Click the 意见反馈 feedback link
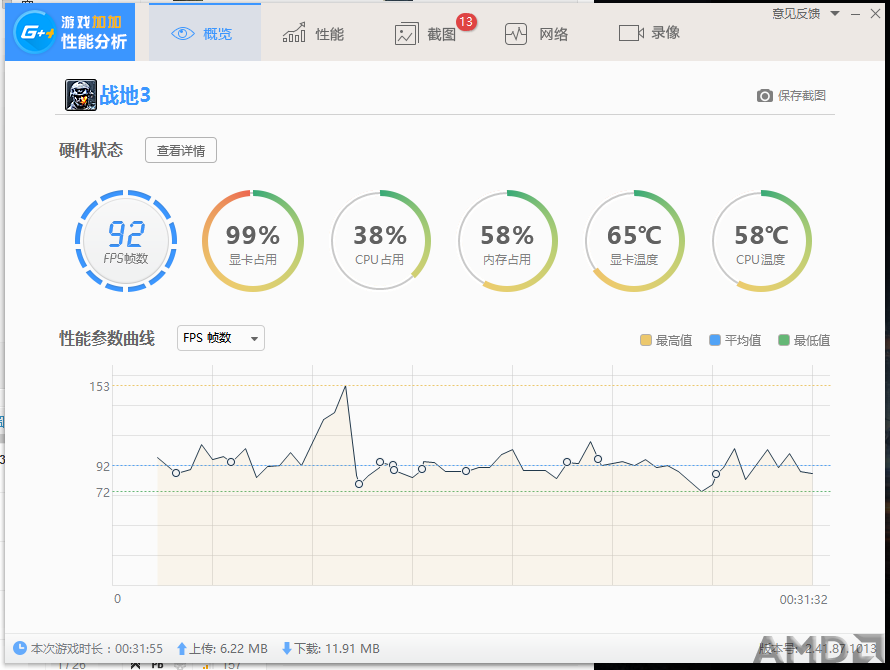Screen dimensions: 890x670 point(796,14)
